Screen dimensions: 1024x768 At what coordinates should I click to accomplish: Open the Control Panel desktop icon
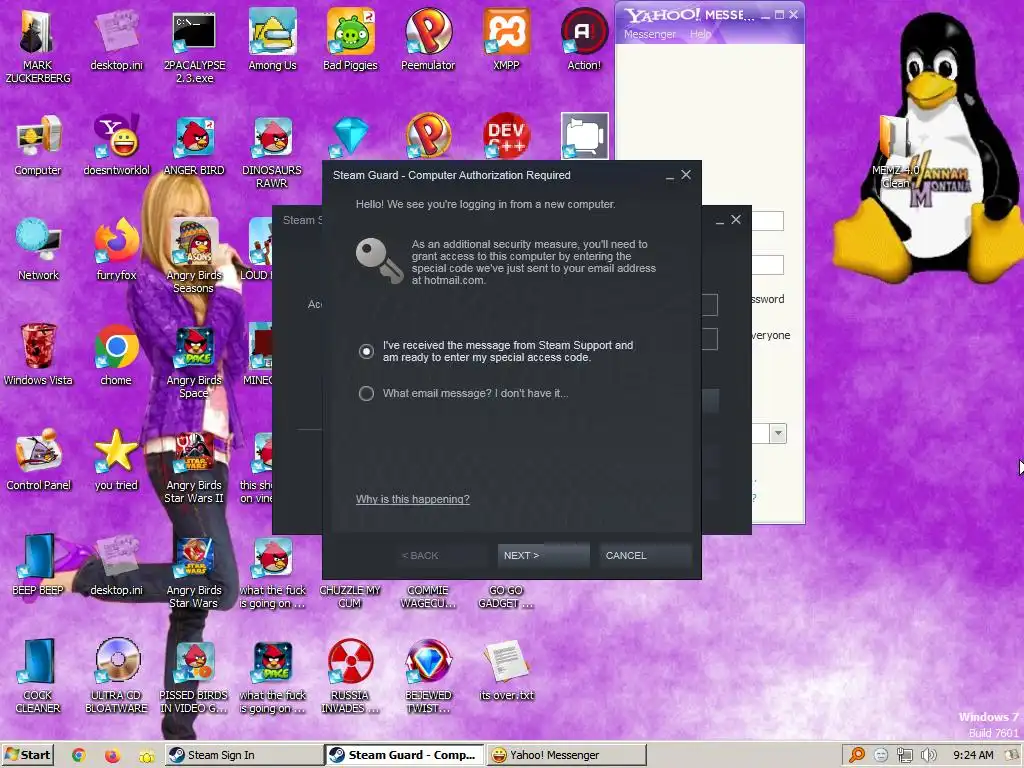tap(38, 460)
